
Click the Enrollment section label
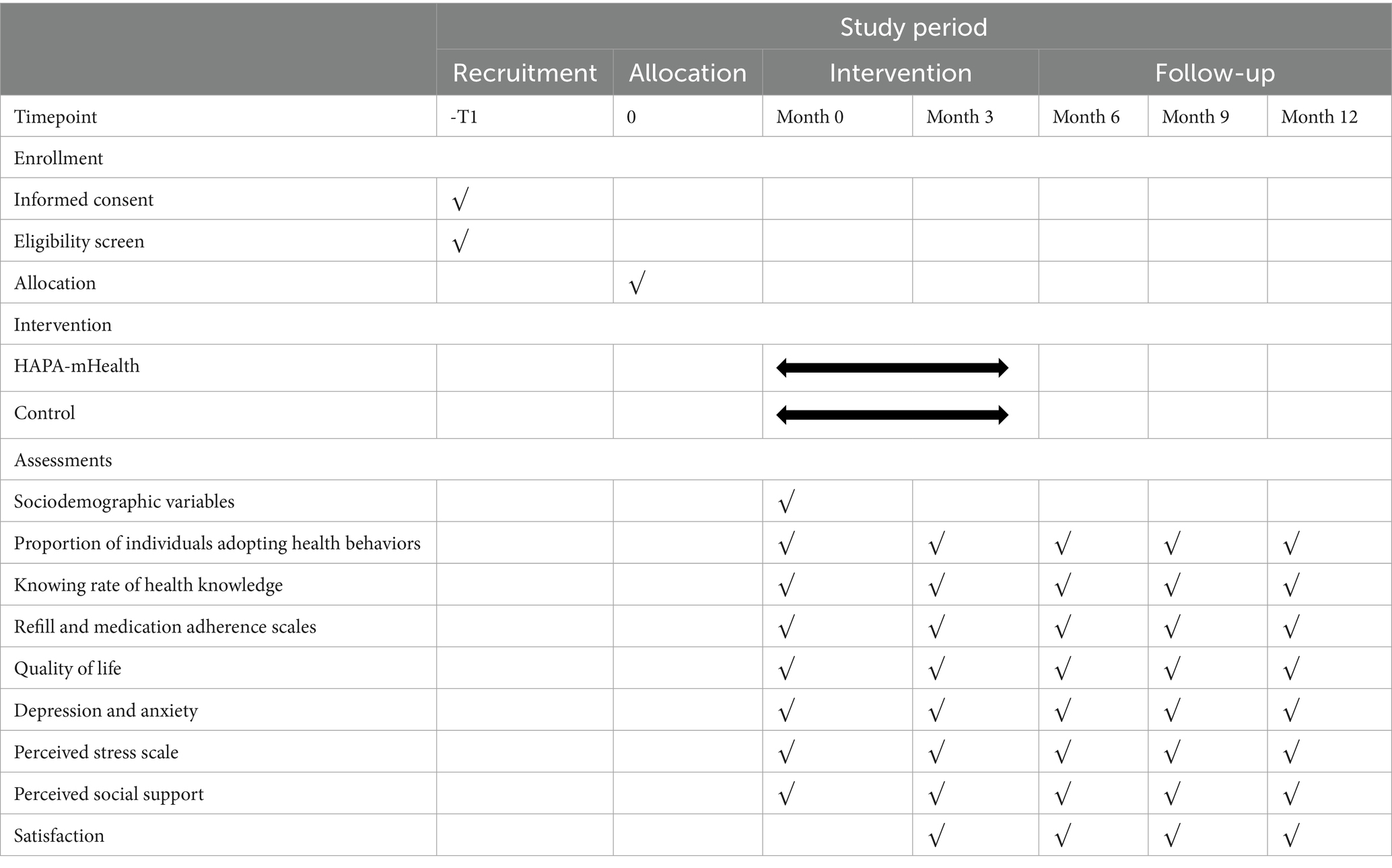click(59, 158)
